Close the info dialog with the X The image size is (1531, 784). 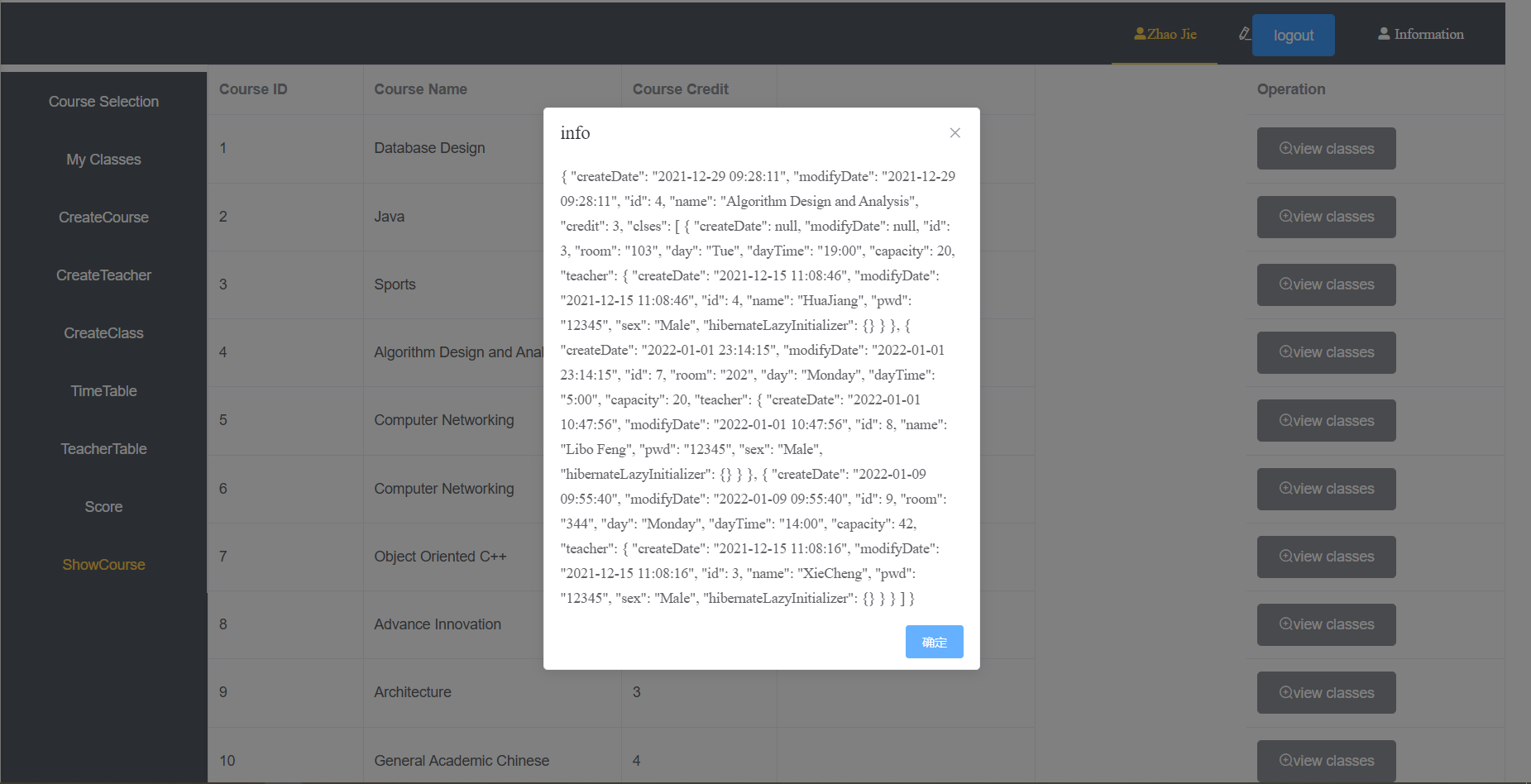coord(954,132)
